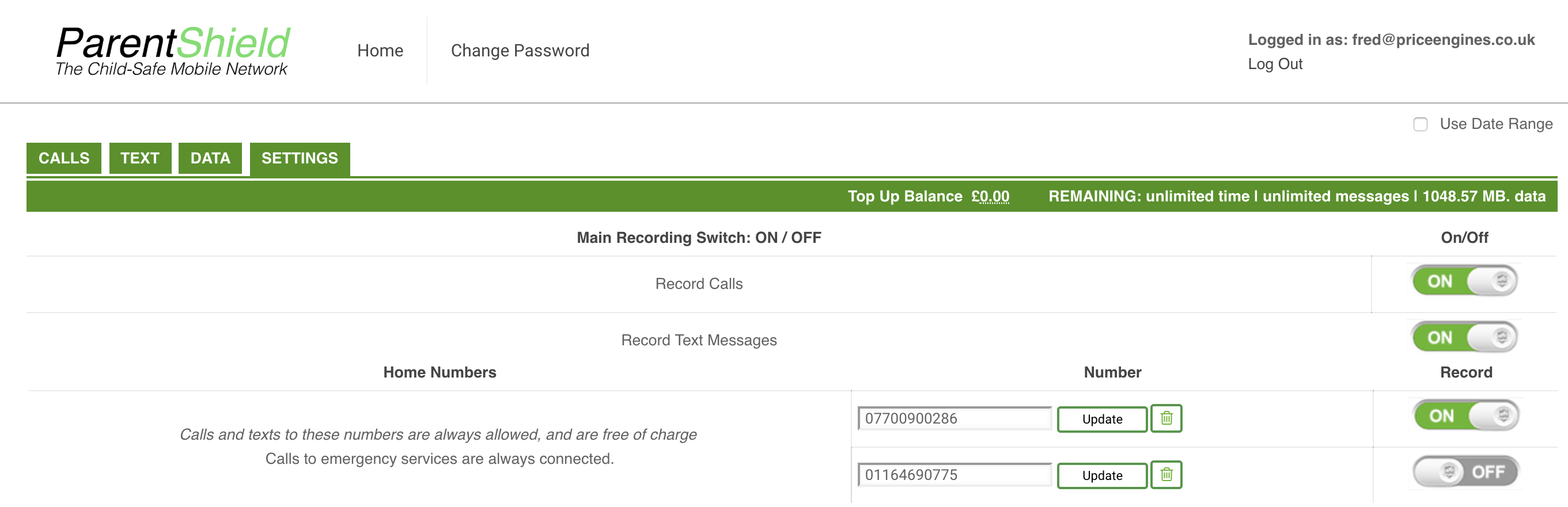This screenshot has height=507, width=1568.
Task: Disable recording for 07700900286
Action: [1465, 416]
